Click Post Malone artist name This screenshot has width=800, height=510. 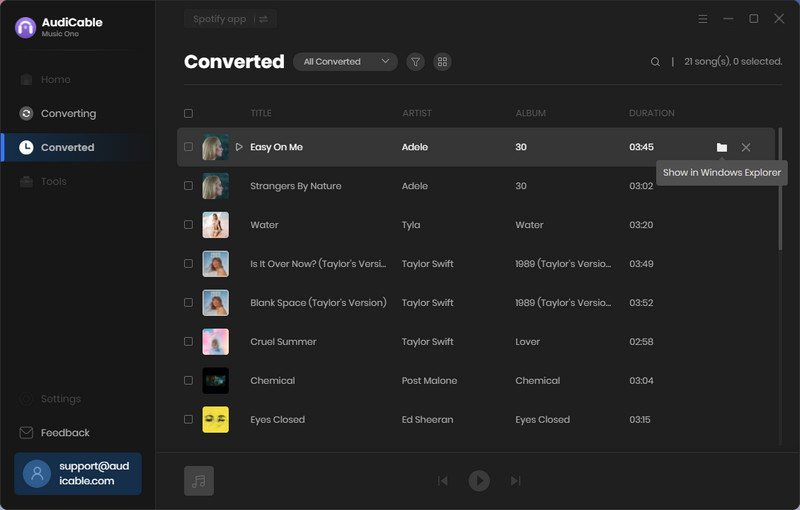tap(429, 380)
